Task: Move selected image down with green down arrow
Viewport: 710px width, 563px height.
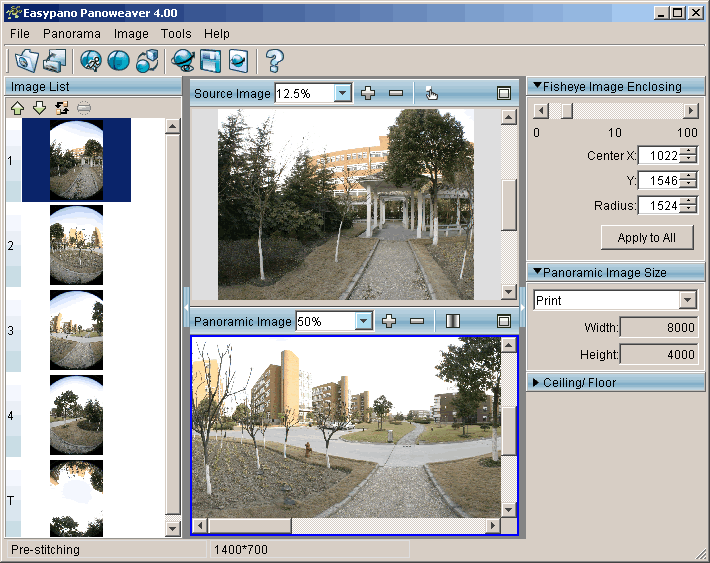Action: 39,108
